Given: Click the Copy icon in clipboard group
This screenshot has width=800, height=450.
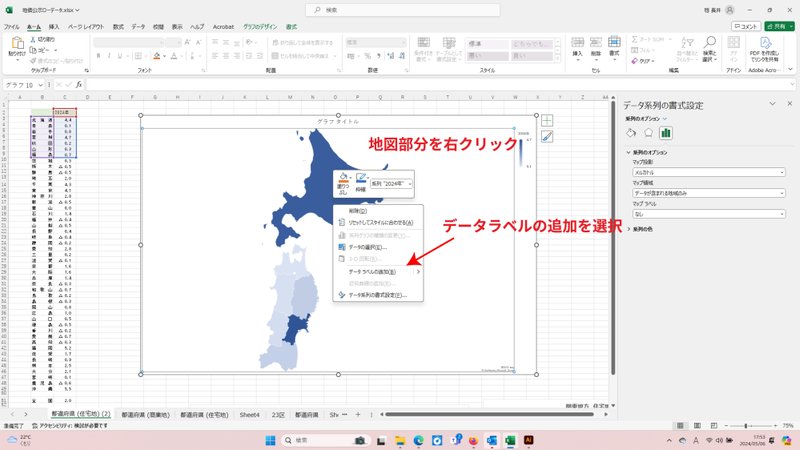Looking at the screenshot, I should click(33, 50).
